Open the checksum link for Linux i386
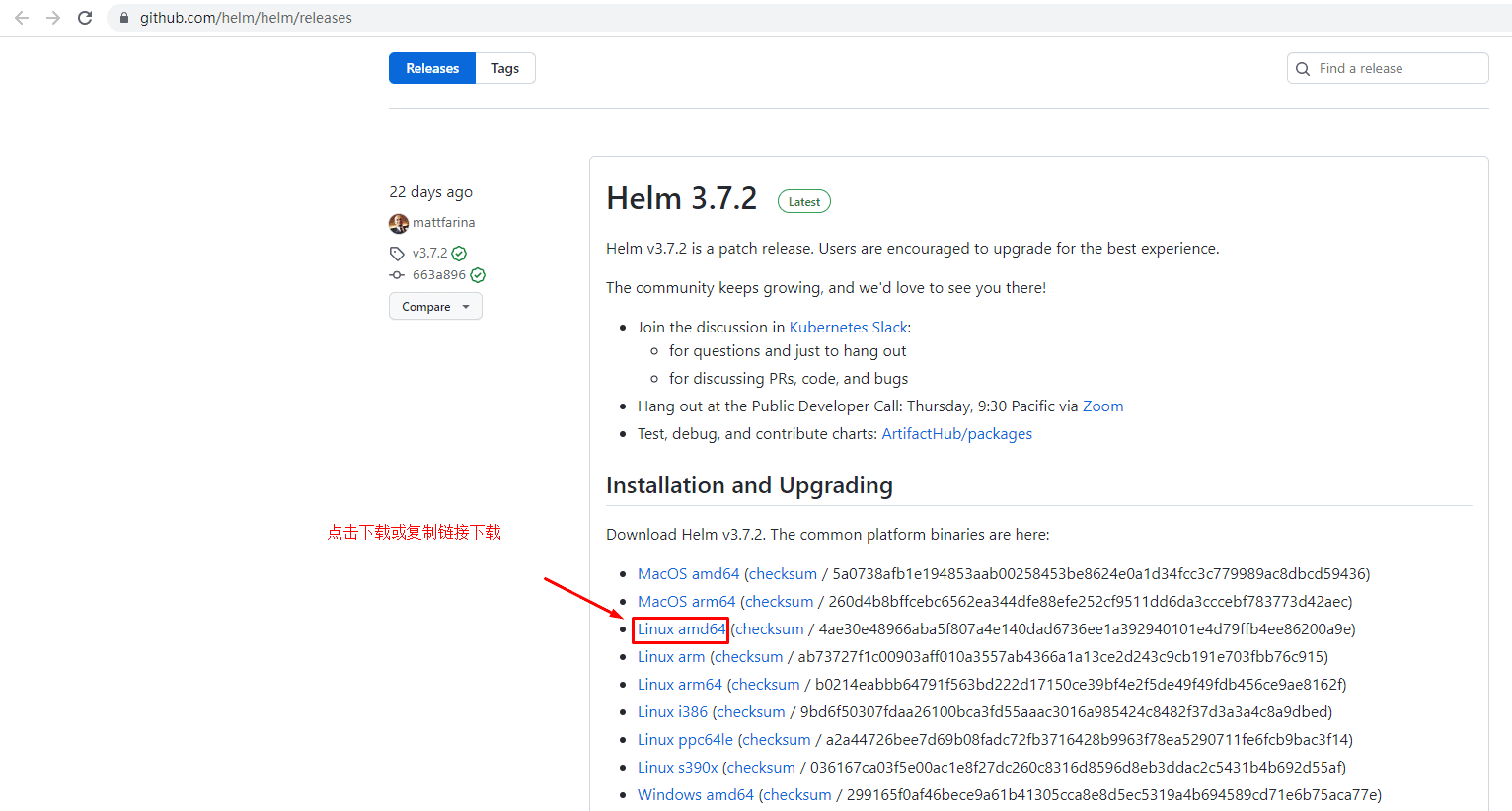 [751, 712]
